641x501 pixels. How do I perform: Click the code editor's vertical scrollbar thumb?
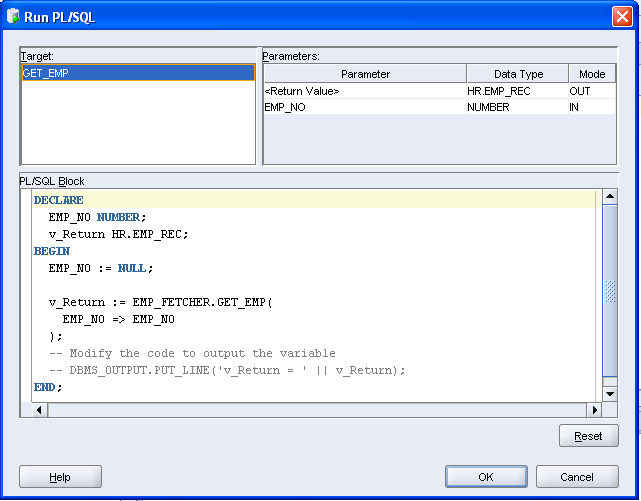point(610,290)
